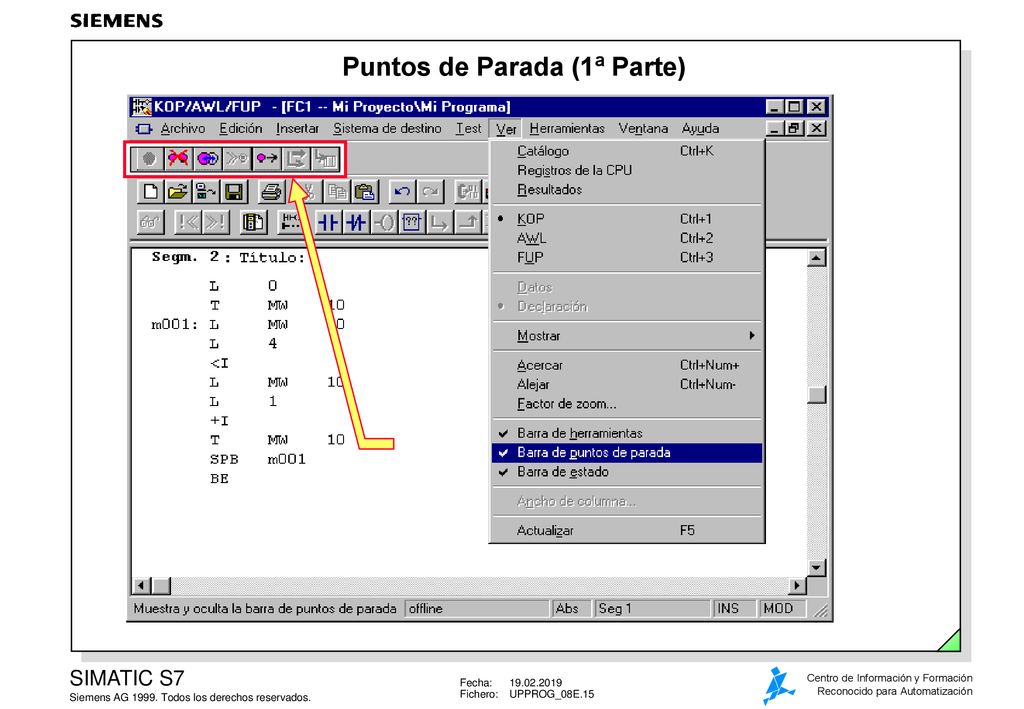
Task: Toggle the Breakpoints Active icon
Action: coord(207,159)
